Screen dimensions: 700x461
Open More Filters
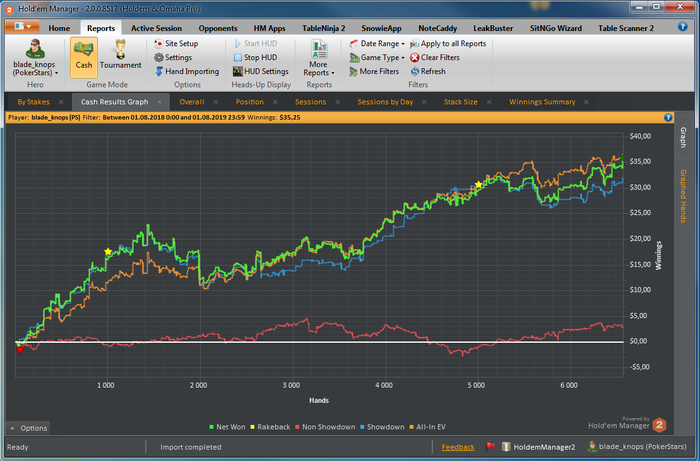pos(374,71)
